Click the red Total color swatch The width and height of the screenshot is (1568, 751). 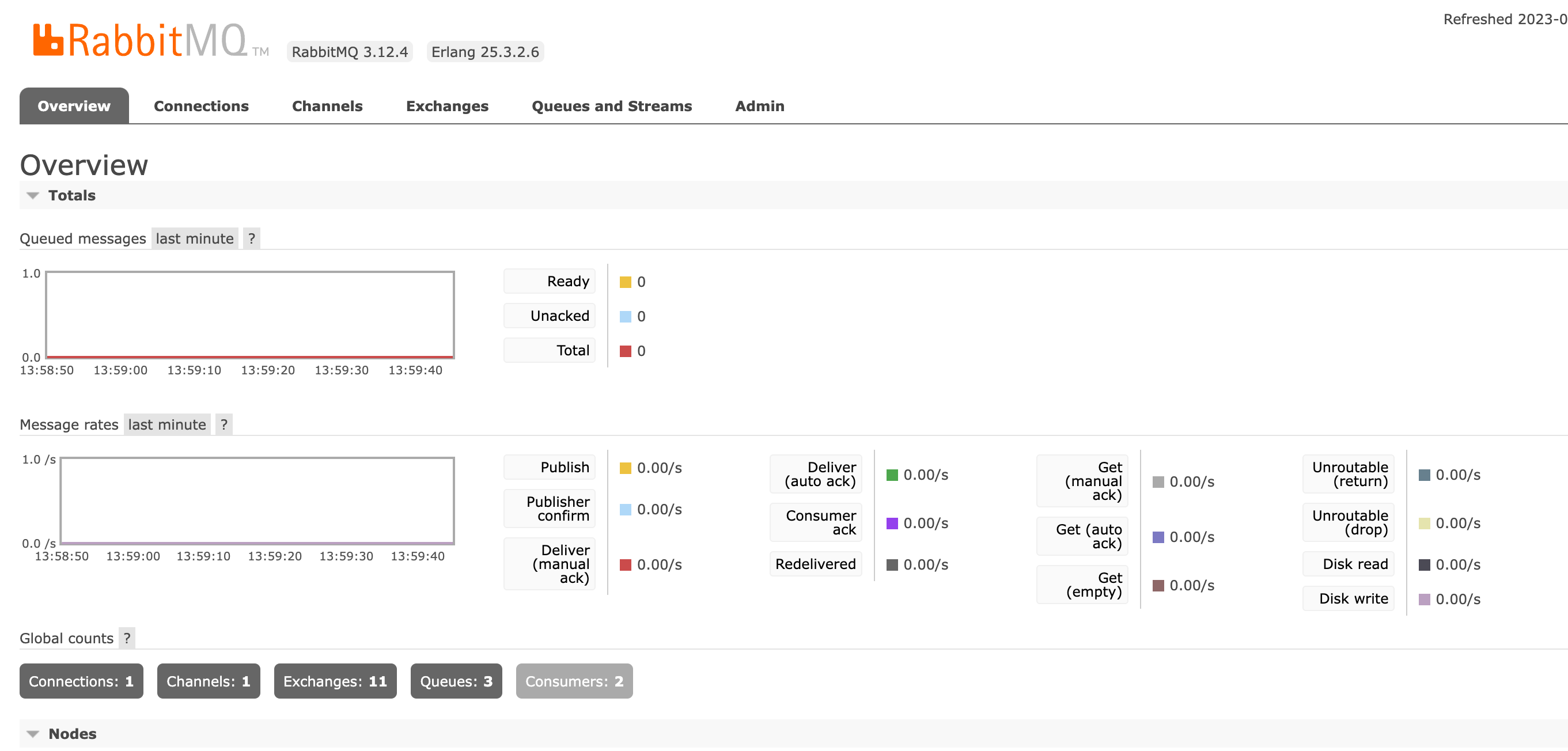[625, 351]
